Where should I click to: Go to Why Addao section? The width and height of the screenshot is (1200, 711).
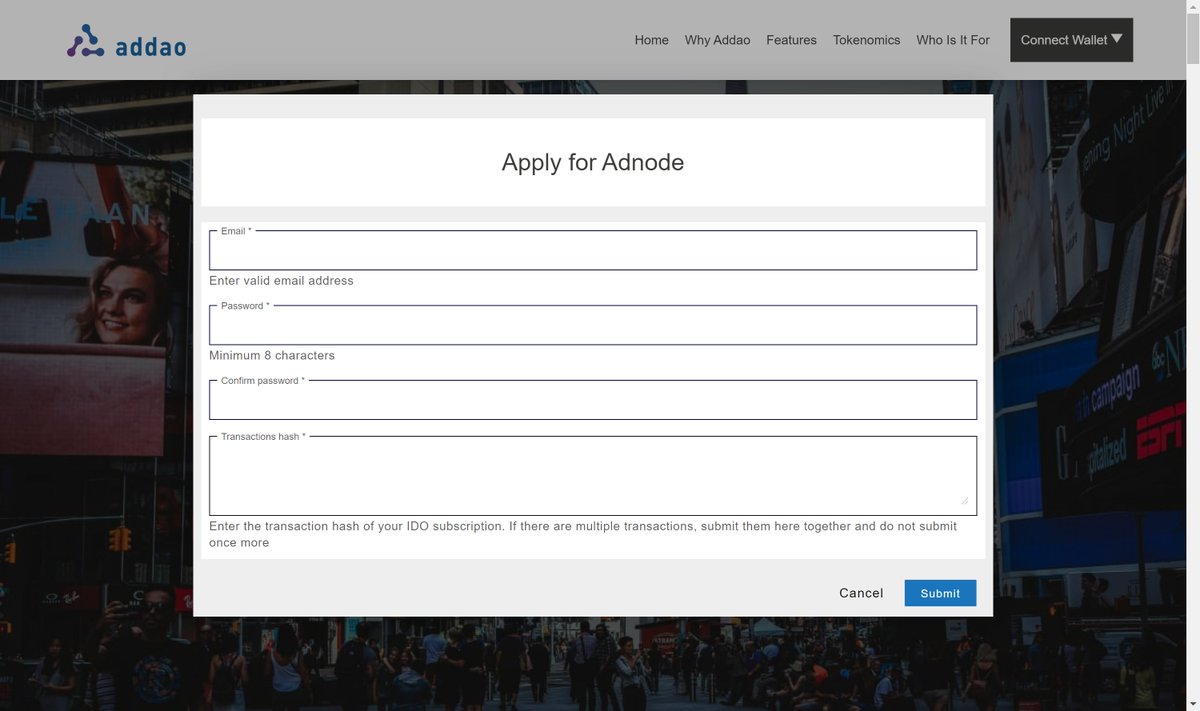pyautogui.click(x=717, y=40)
